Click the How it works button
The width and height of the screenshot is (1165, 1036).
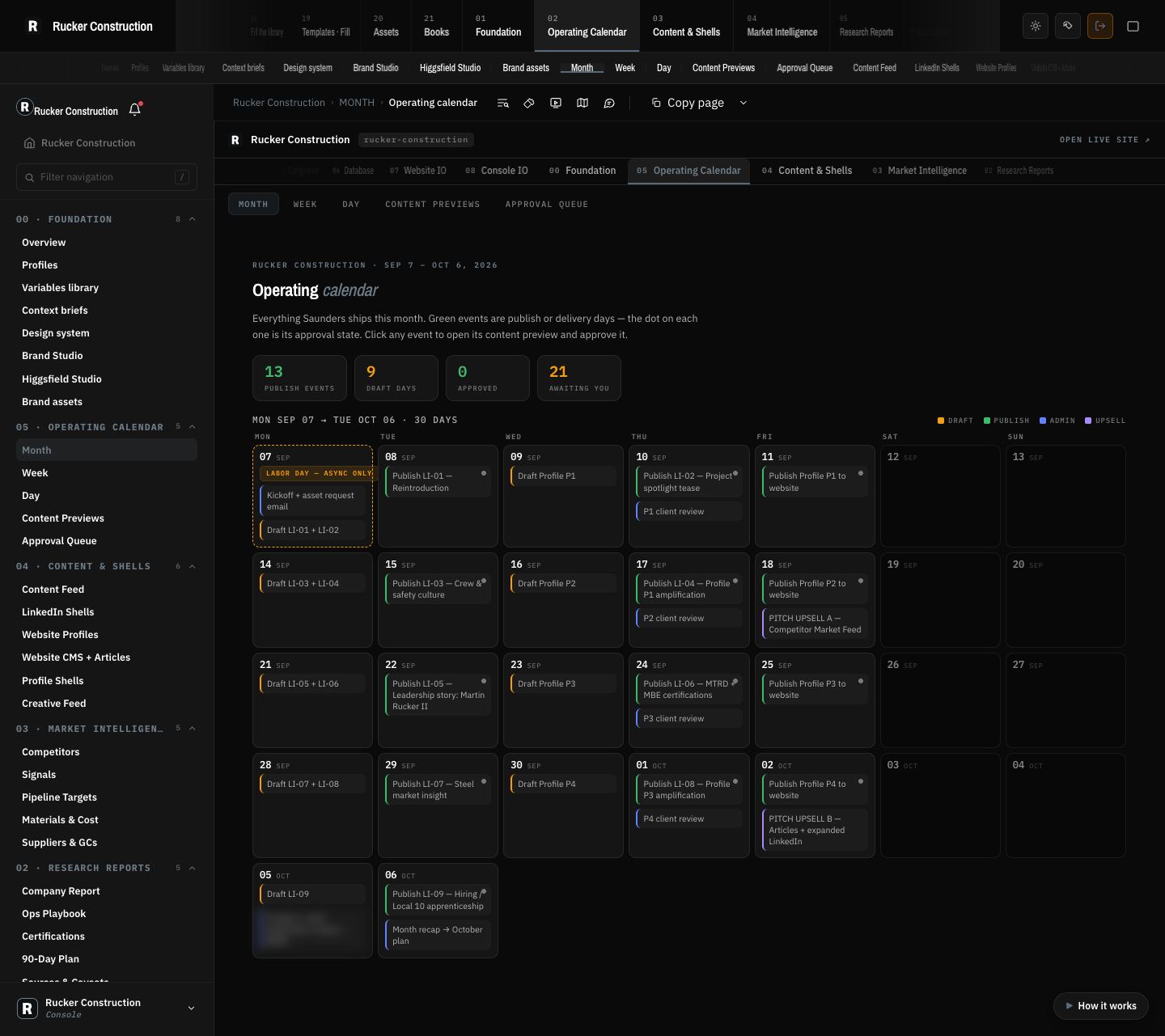tap(1101, 1006)
